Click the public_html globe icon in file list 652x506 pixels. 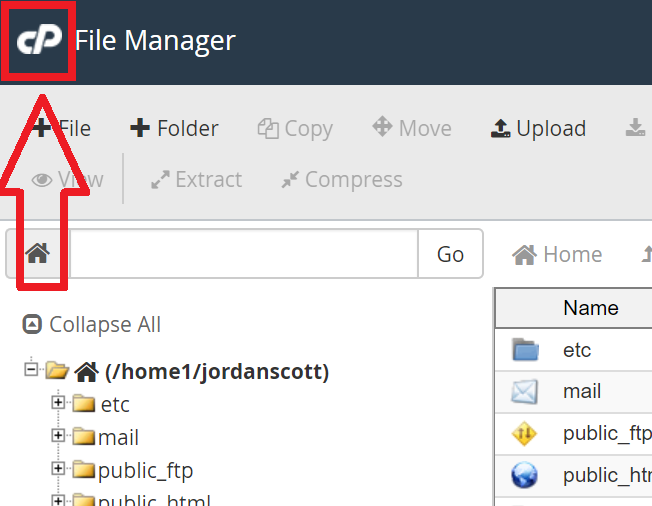coord(525,475)
